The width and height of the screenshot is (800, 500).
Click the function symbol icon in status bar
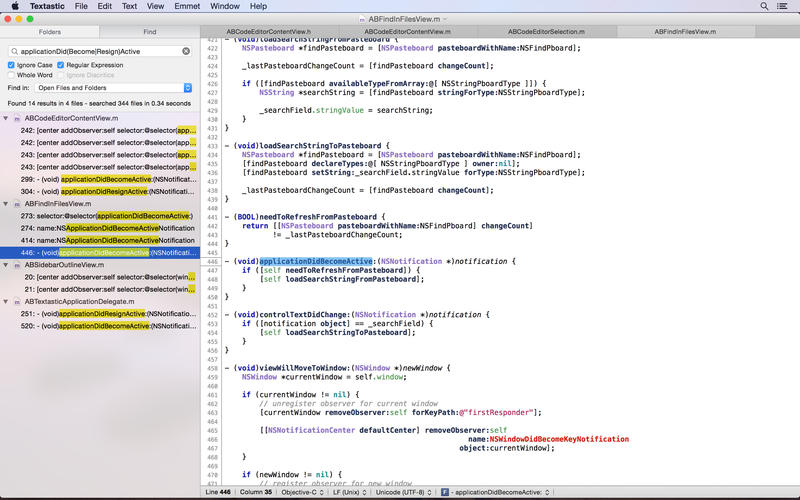pyautogui.click(x=444, y=493)
